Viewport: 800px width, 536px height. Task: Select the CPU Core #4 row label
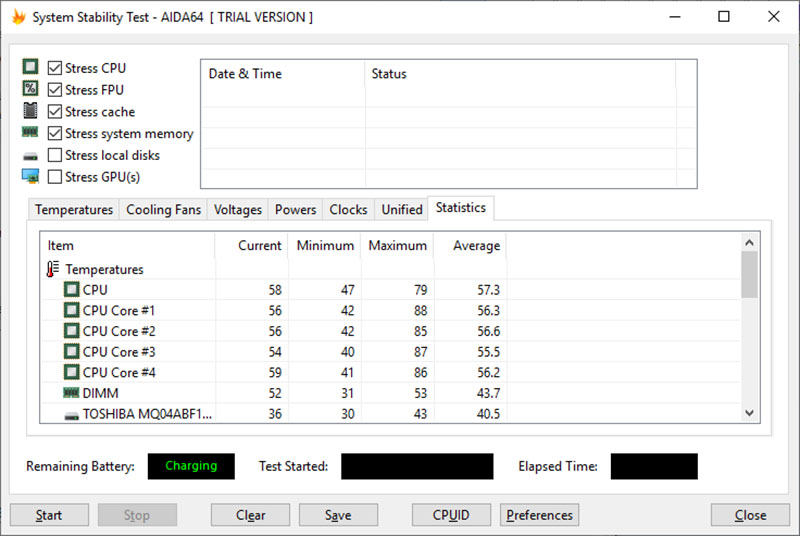click(x=118, y=372)
